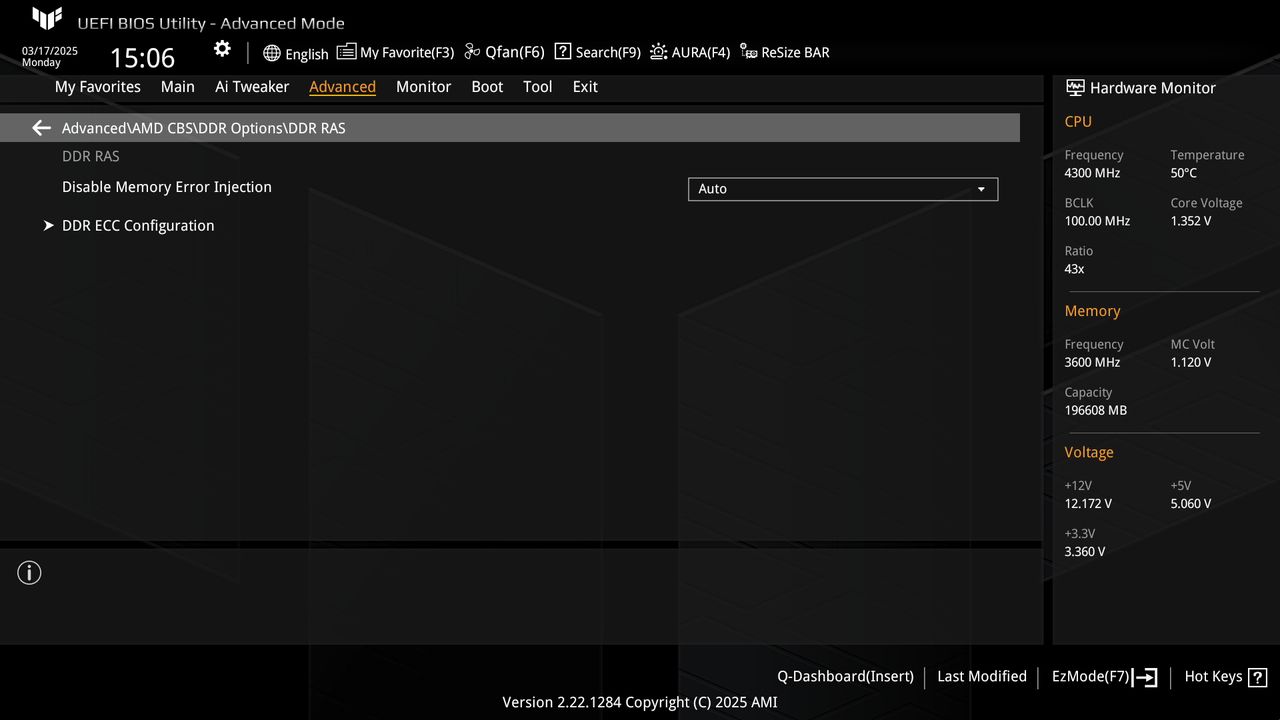Click BCLK value 100.00 MHz
The width and height of the screenshot is (1280, 720).
(1097, 221)
